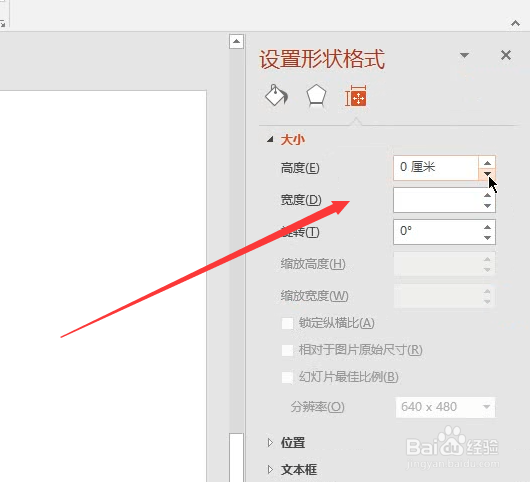Click the ribbon group dialog launcher icon
530x482 pixels.
pos(2,24)
